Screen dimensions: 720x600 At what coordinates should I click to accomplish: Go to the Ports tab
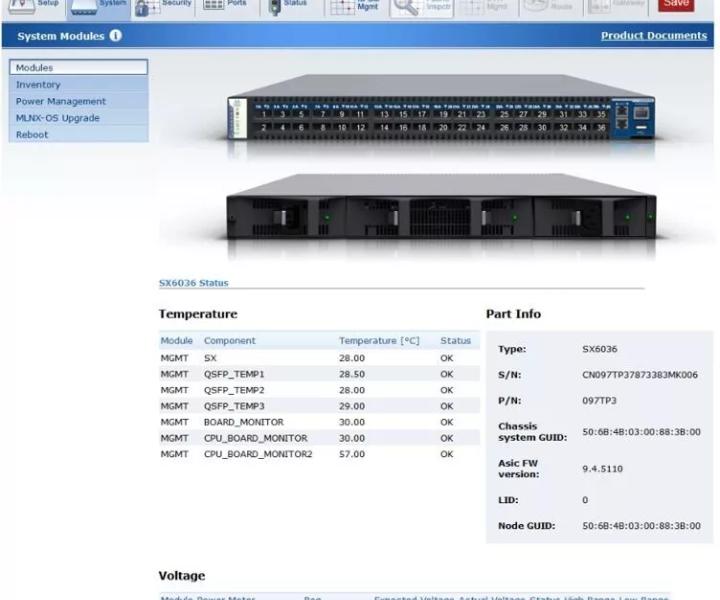coord(226,6)
